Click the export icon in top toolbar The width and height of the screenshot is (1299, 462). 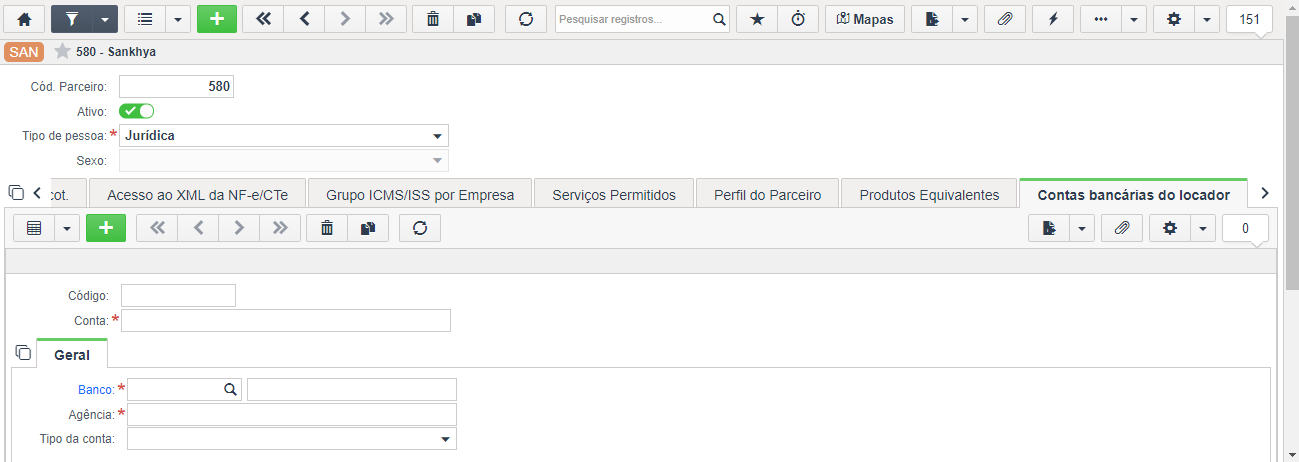[x=931, y=19]
